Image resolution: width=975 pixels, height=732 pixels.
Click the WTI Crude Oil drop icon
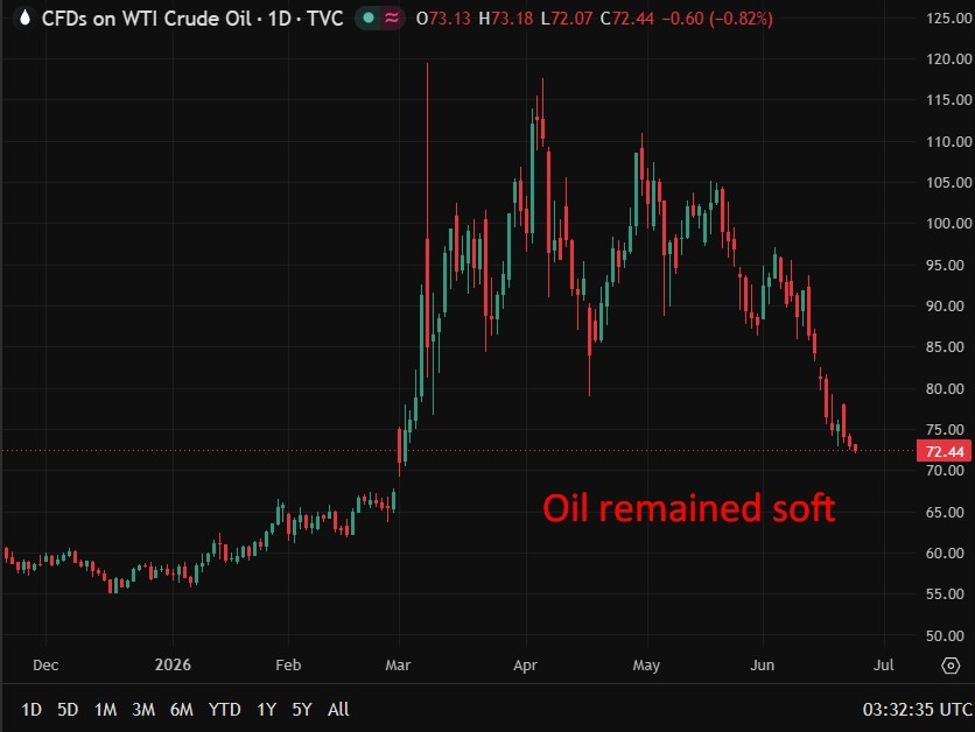(x=24, y=17)
